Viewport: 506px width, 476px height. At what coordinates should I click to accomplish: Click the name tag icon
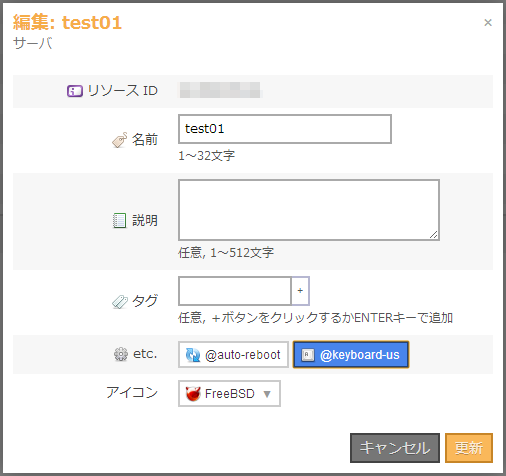pos(119,140)
